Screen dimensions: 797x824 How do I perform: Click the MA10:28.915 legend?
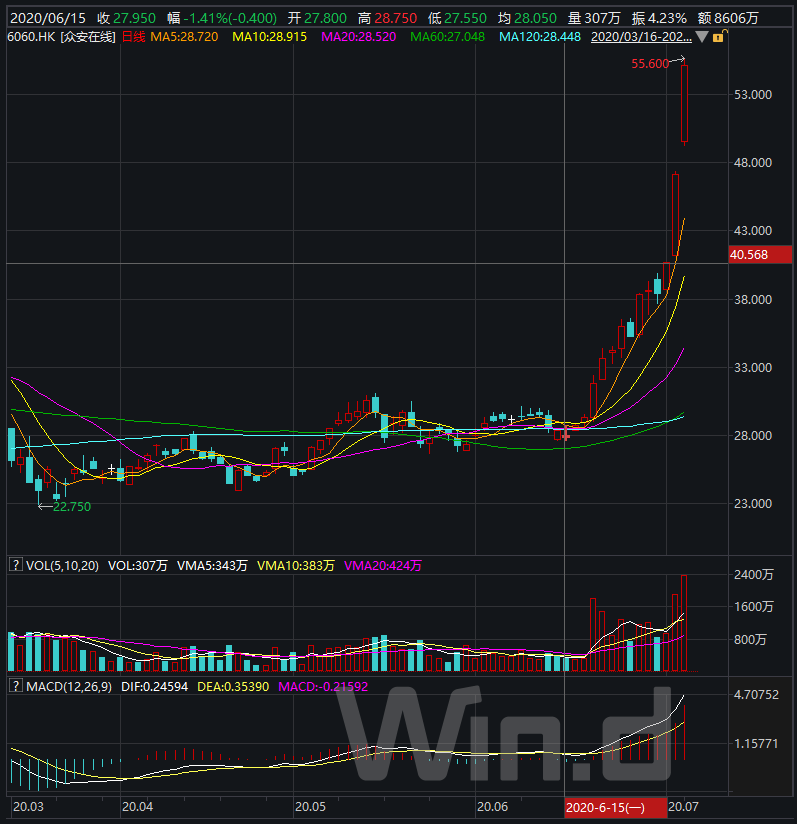(x=269, y=37)
